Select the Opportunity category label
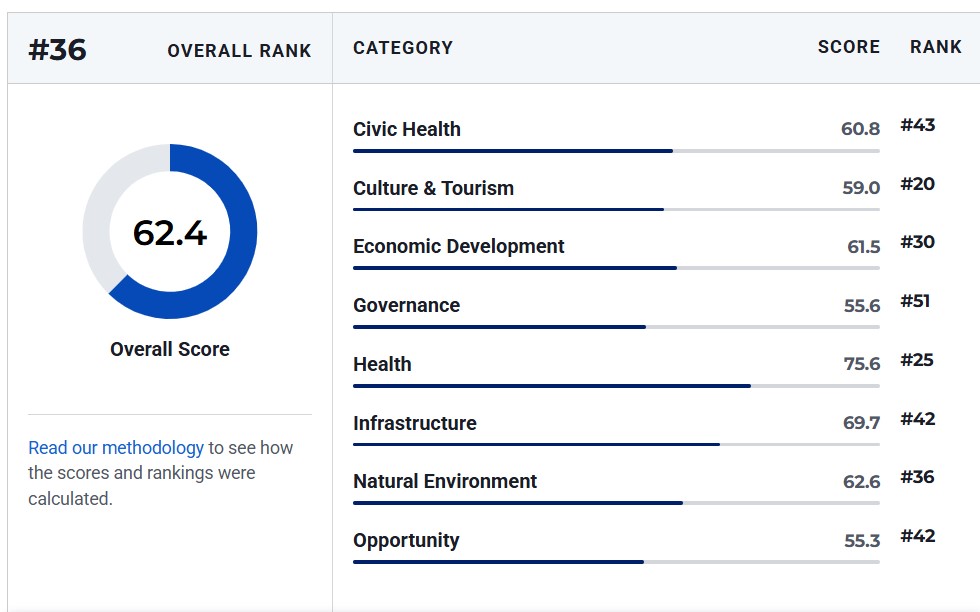This screenshot has height=612, width=980. coord(406,540)
